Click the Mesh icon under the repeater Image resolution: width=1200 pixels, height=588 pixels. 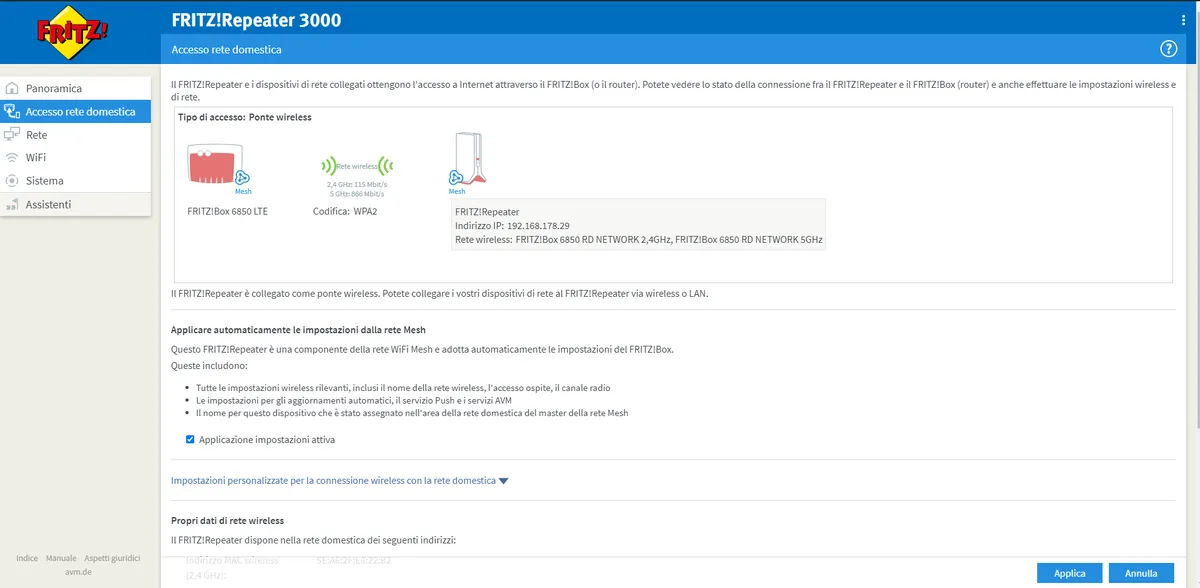(457, 180)
